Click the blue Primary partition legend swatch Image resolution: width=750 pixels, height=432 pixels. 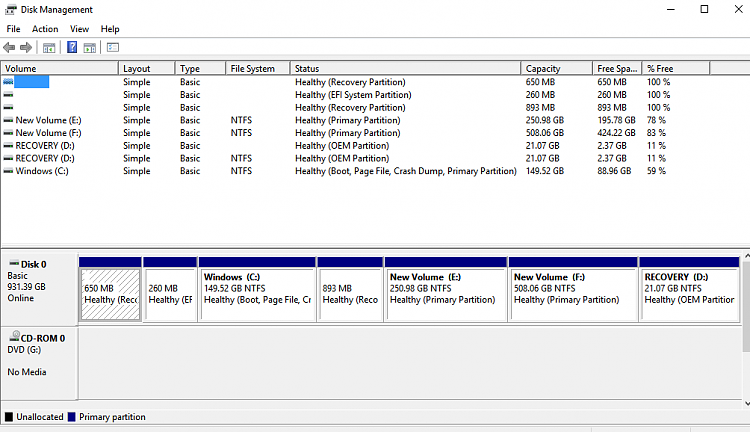[72, 417]
